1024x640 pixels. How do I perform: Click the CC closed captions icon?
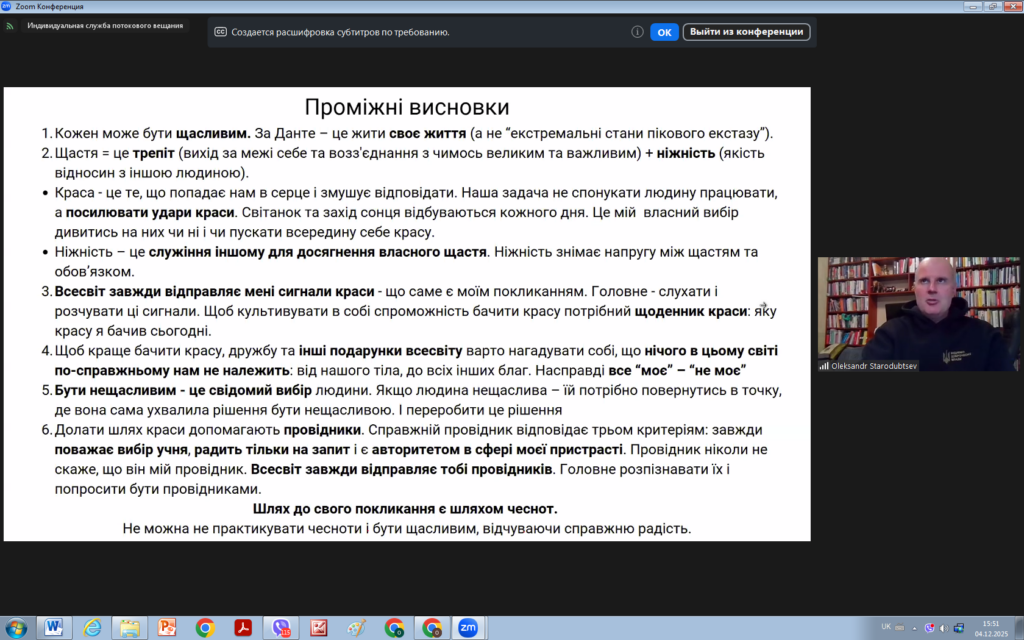click(220, 32)
